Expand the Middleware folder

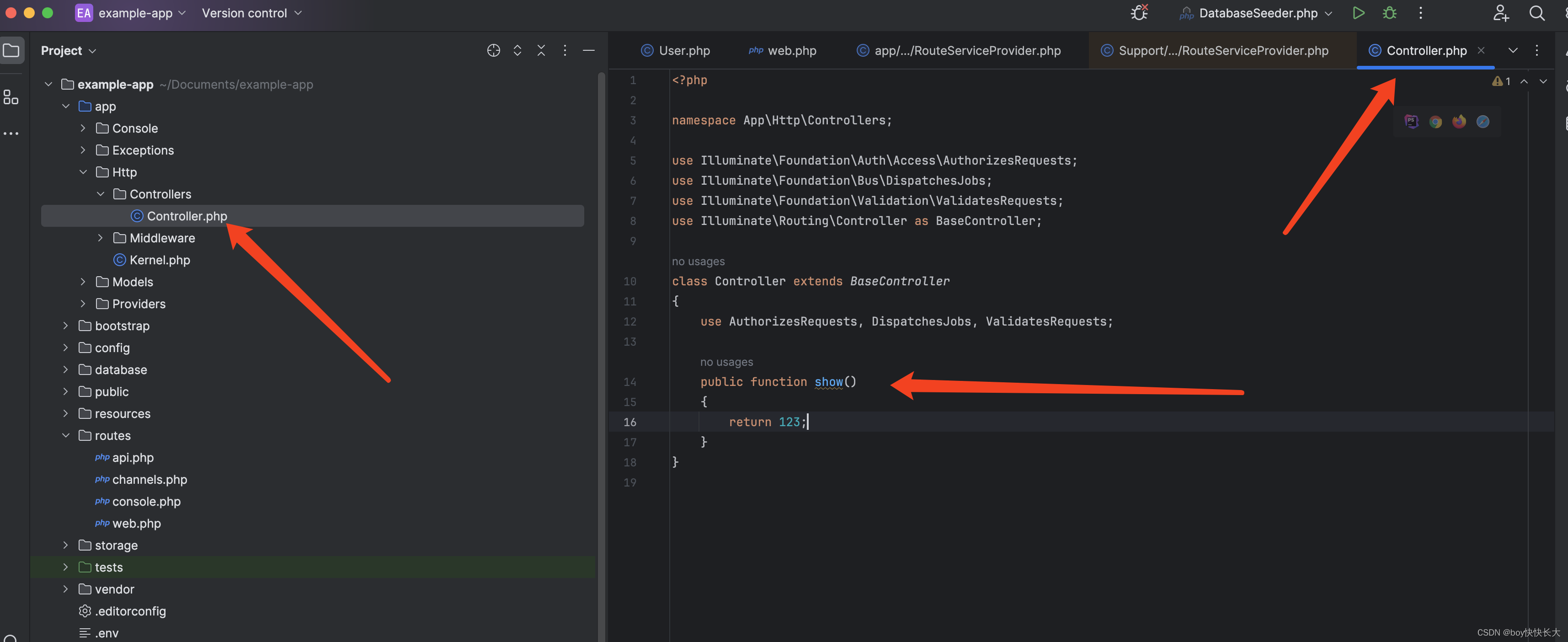pyautogui.click(x=101, y=238)
